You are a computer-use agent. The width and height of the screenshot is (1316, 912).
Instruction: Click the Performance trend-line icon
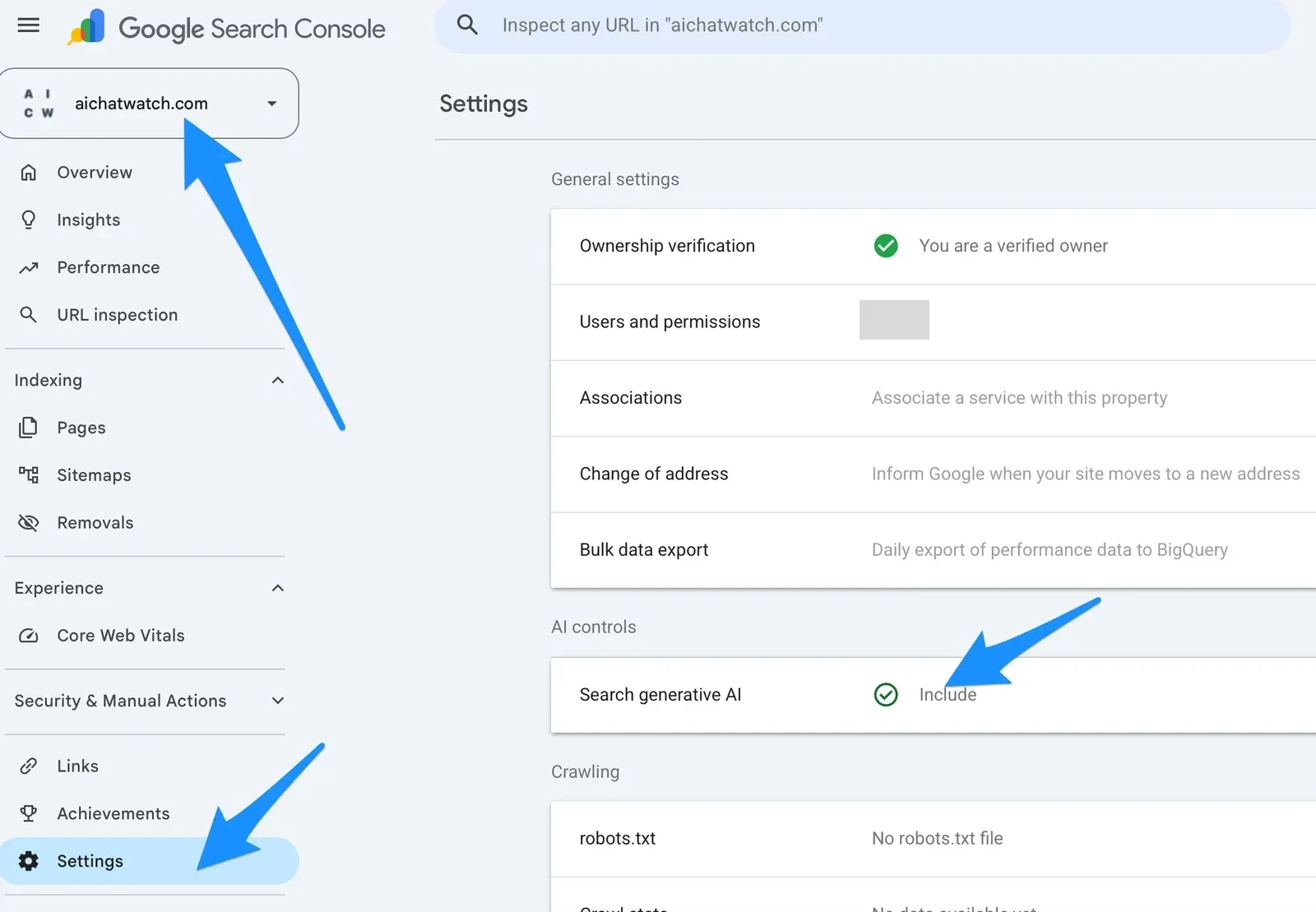[x=29, y=267]
